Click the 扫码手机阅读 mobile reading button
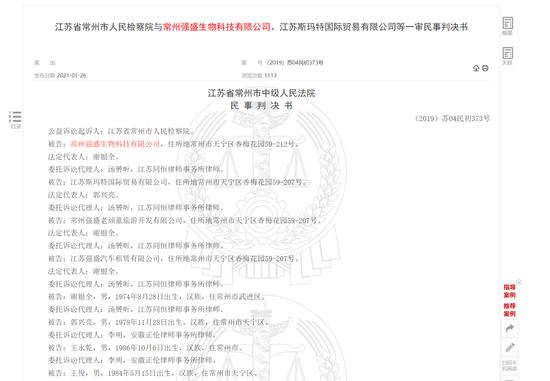550x381 pixels. click(510, 366)
